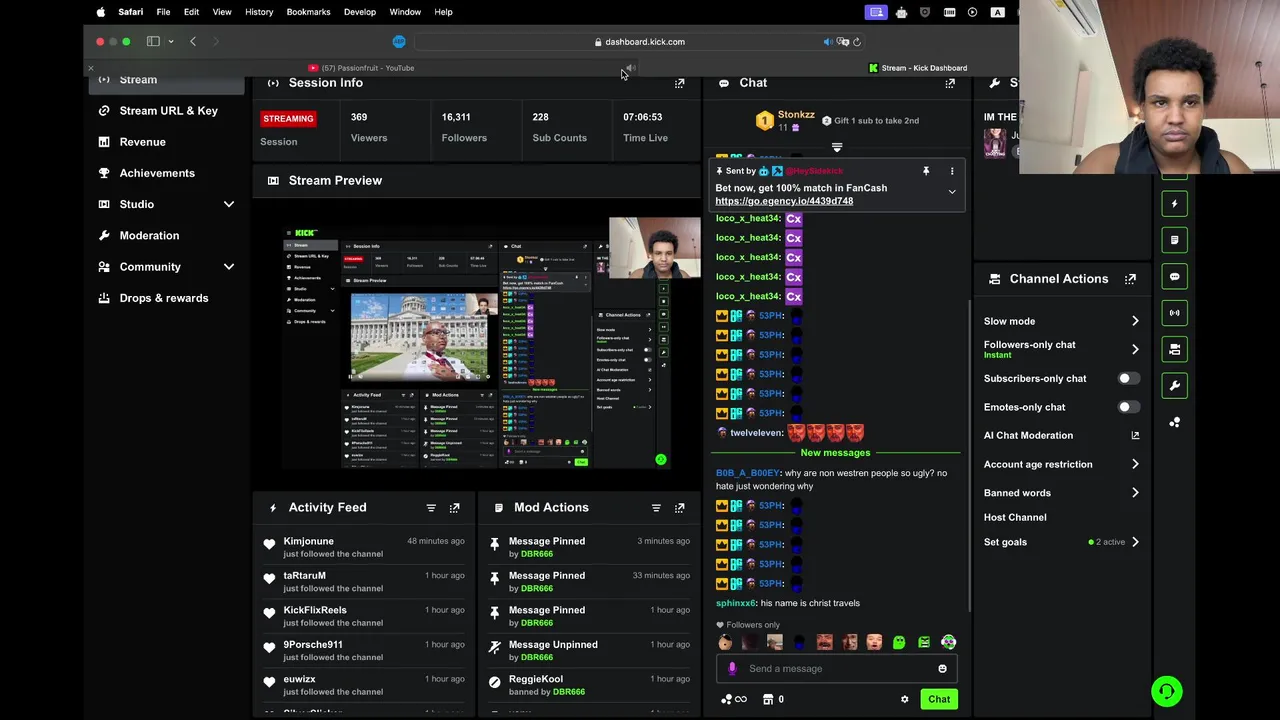1280x720 pixels.
Task: Click the three-dots icon below the wrench
Action: 1175,422
